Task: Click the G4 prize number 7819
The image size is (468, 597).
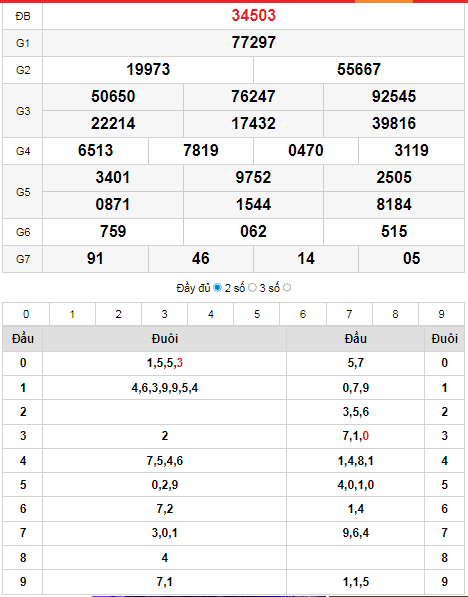Action: coord(201,151)
